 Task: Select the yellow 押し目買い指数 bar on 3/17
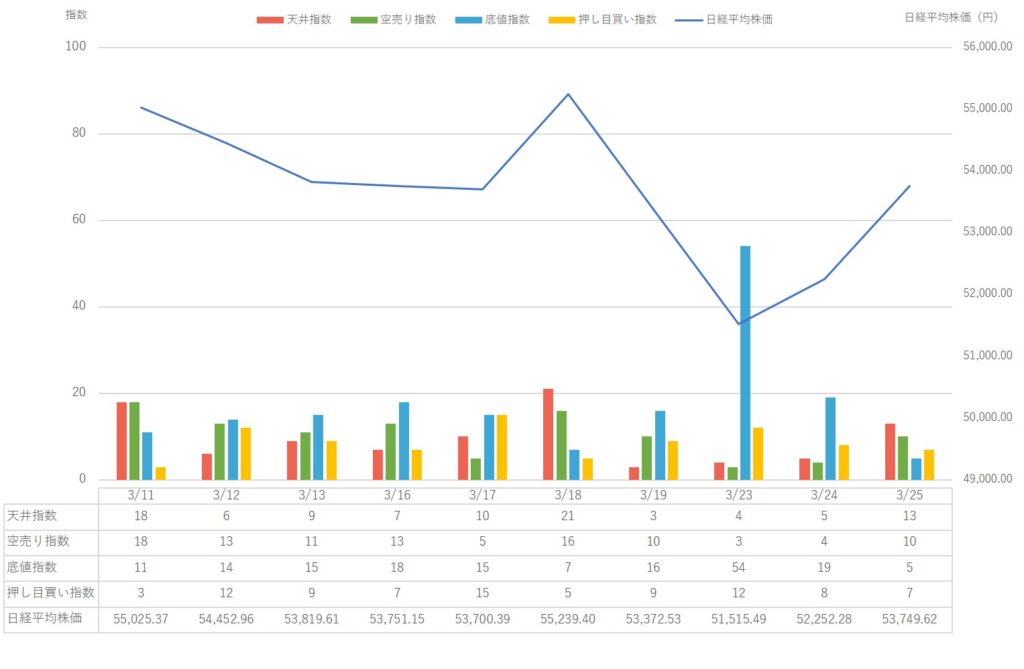click(502, 446)
